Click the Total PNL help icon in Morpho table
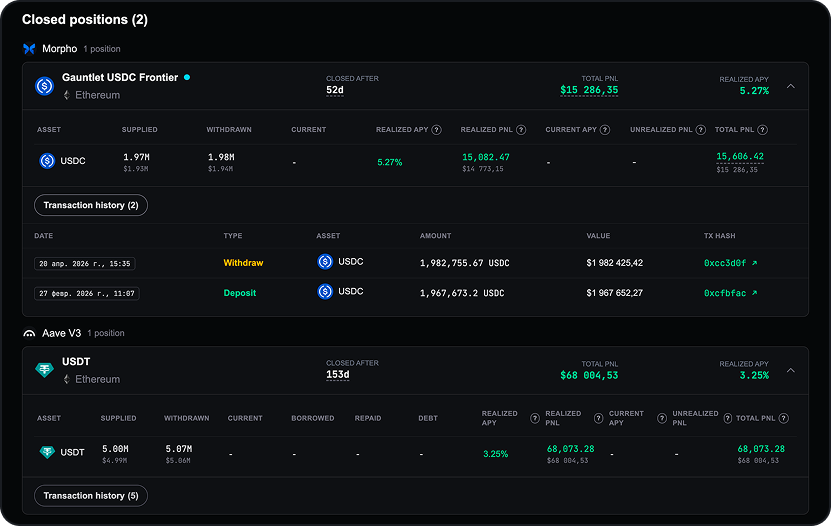Viewport: 831px width, 526px height. pos(763,130)
